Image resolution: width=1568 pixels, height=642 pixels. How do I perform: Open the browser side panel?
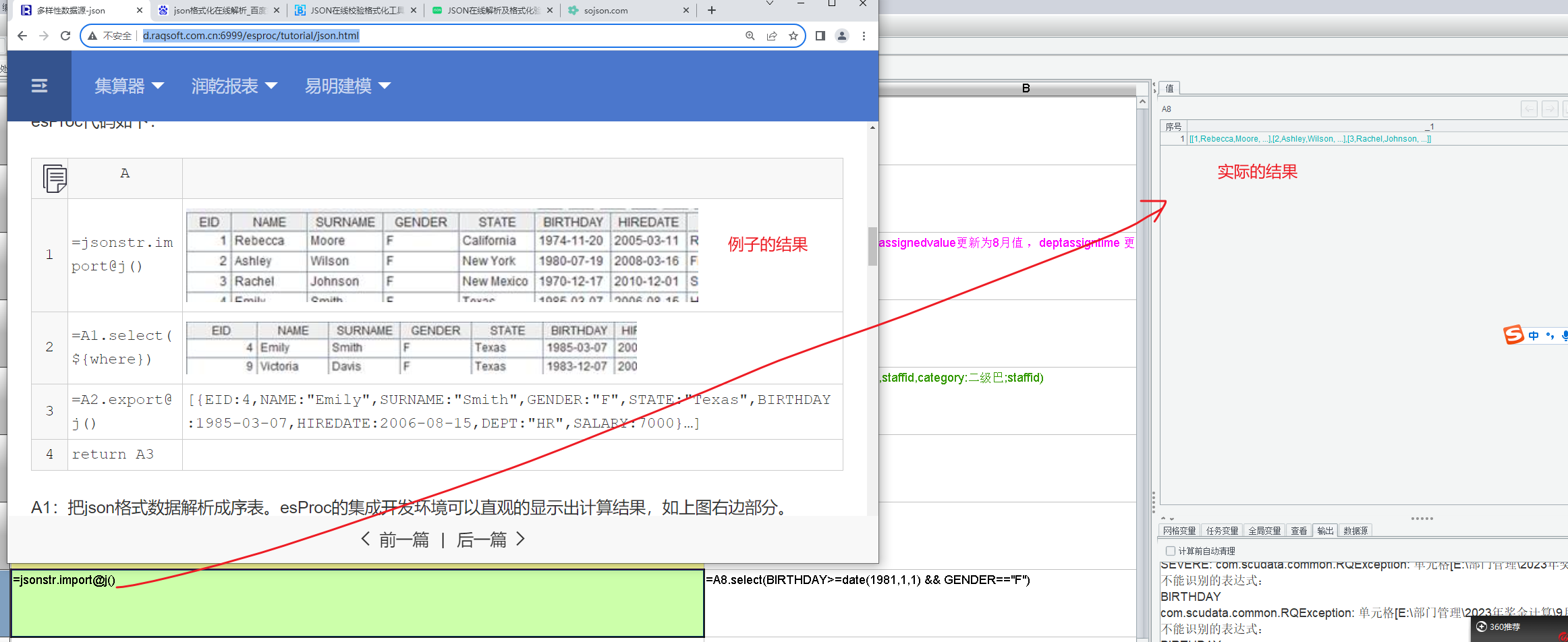pyautogui.click(x=820, y=36)
